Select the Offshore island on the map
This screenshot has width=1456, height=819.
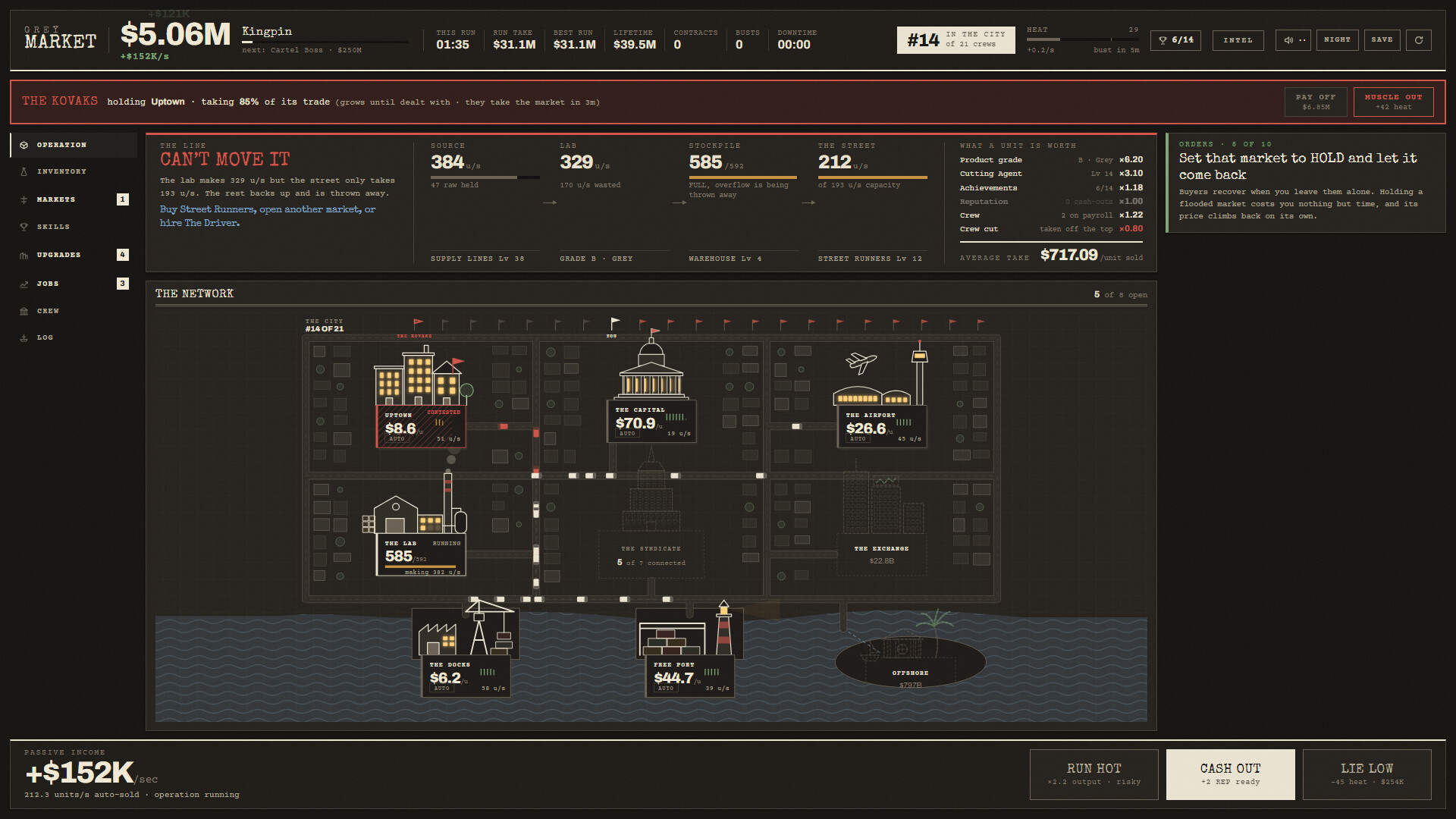tap(910, 662)
